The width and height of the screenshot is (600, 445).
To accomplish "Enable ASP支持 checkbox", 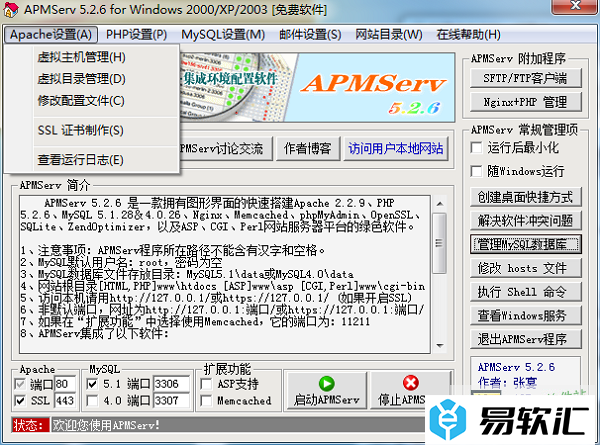I will 206,384.
